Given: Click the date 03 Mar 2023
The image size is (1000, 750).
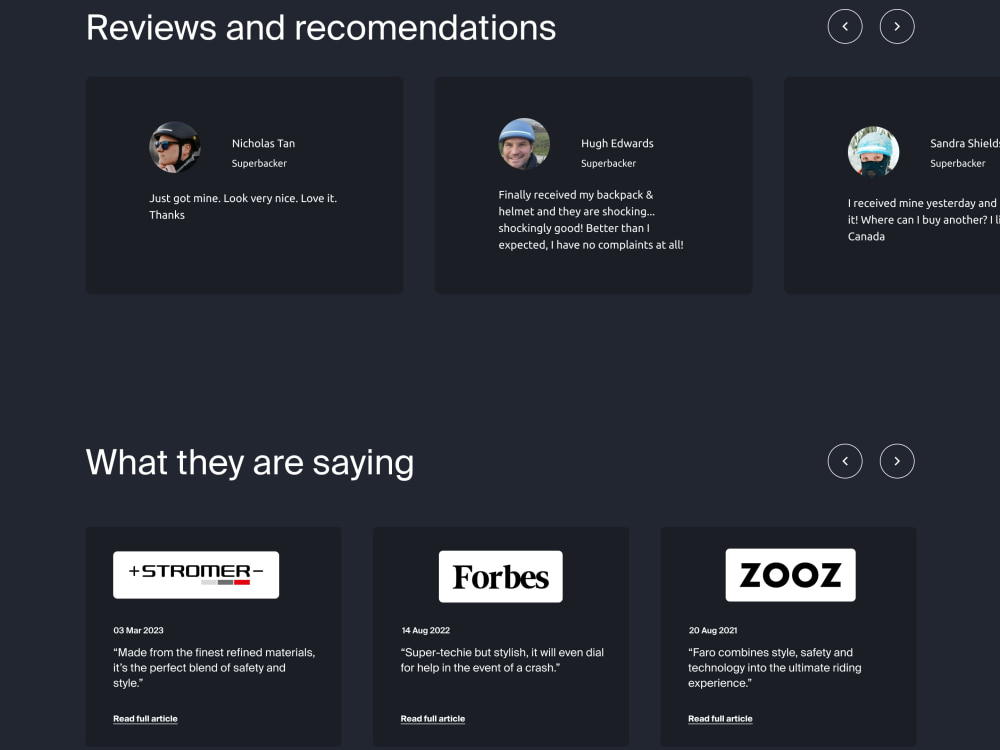Looking at the screenshot, I should tap(138, 630).
